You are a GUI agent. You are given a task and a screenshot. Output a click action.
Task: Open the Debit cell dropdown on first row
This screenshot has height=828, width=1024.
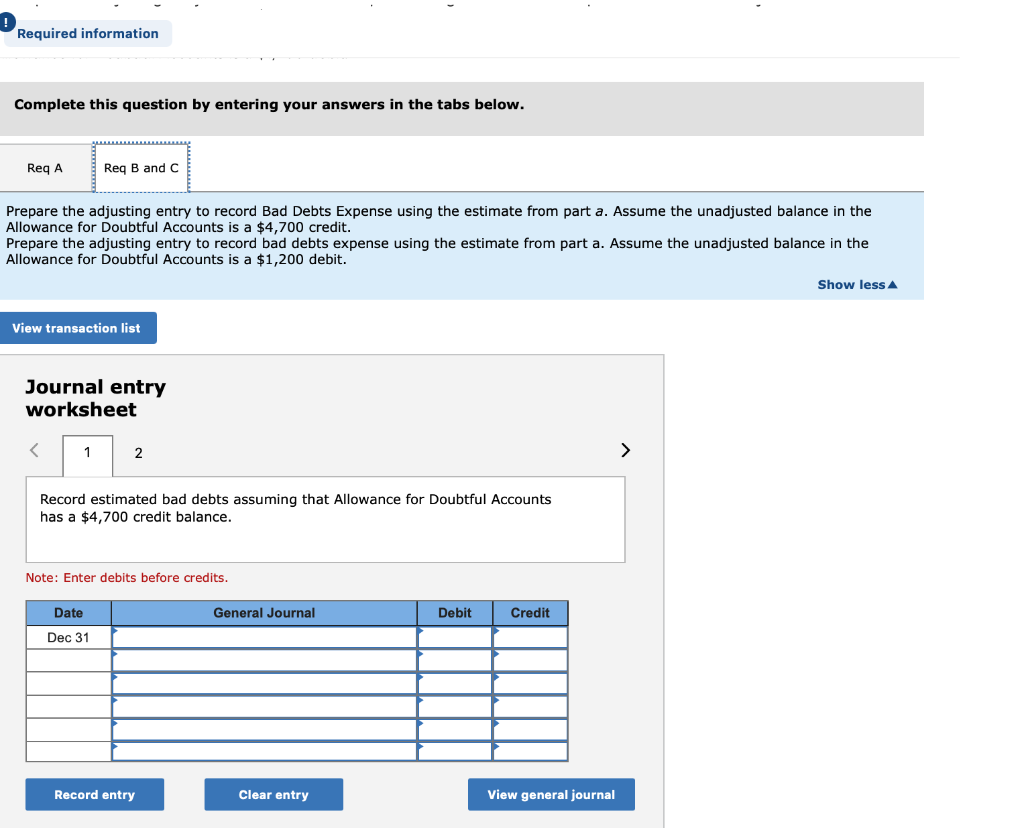(x=421, y=636)
